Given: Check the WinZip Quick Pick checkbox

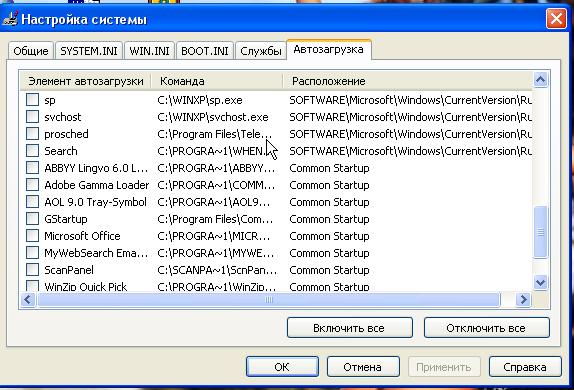Looking at the screenshot, I should click(x=33, y=286).
